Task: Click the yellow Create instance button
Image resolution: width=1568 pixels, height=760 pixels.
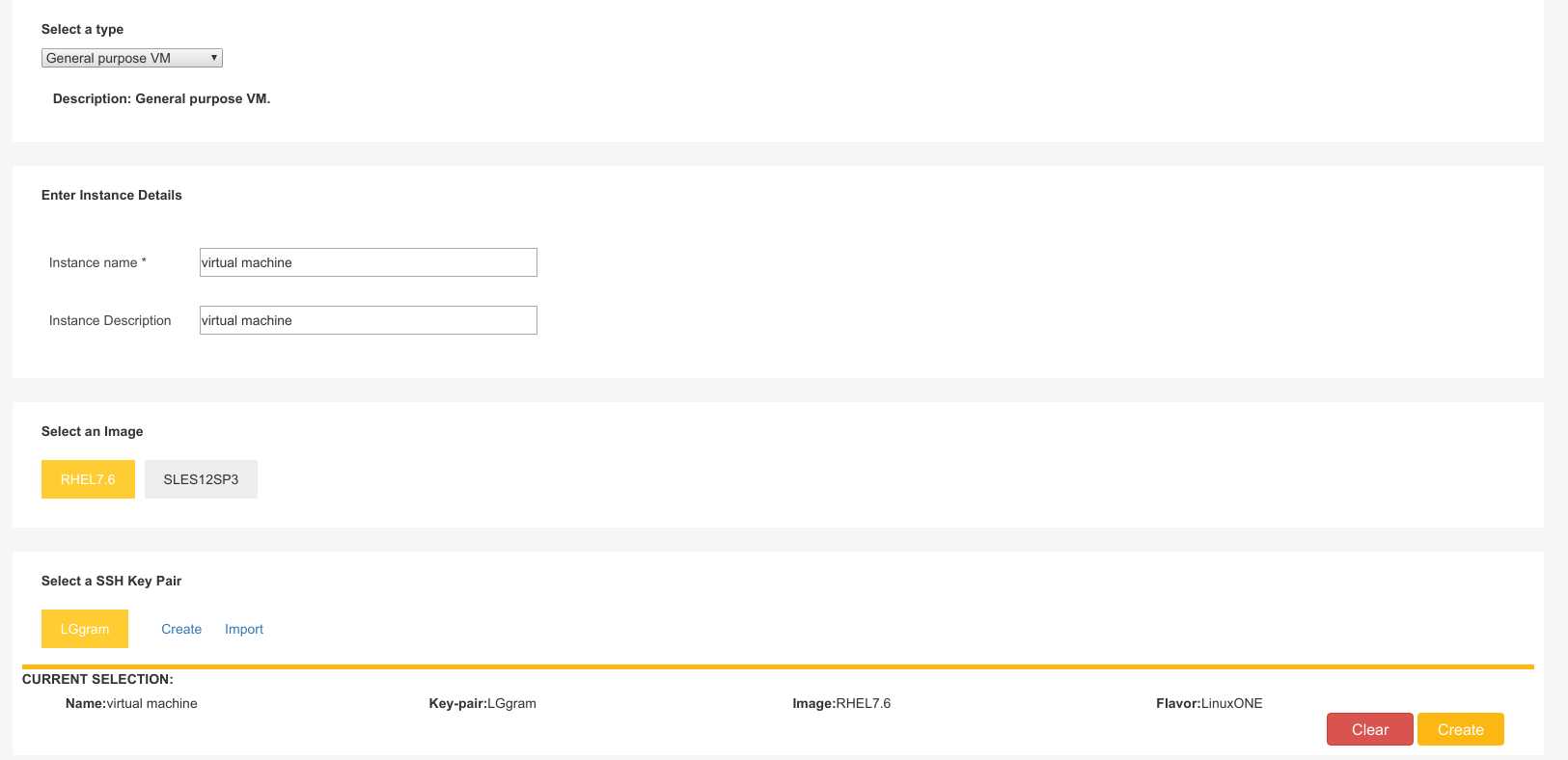Action: [1461, 729]
